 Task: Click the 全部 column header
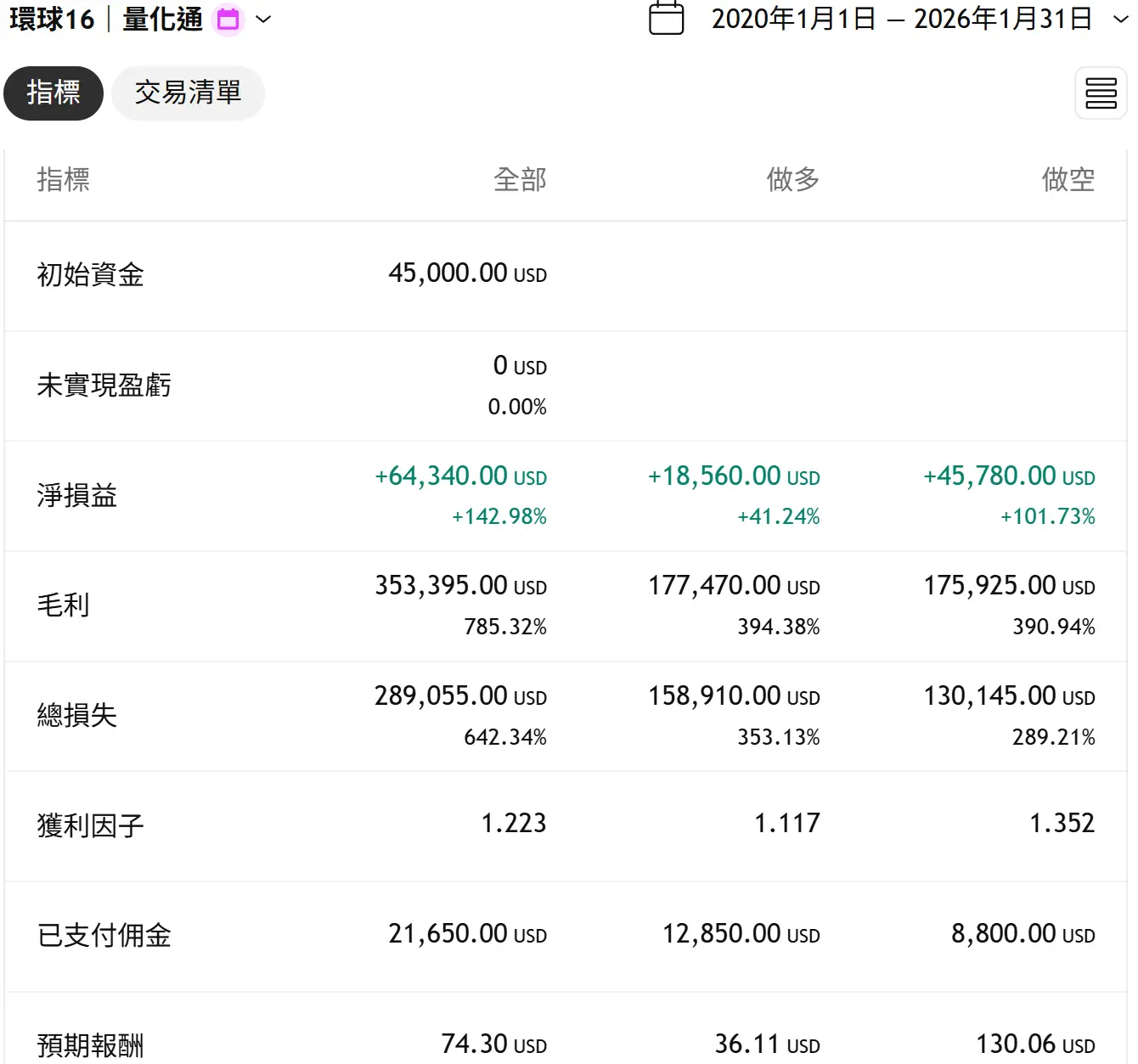pos(520,179)
